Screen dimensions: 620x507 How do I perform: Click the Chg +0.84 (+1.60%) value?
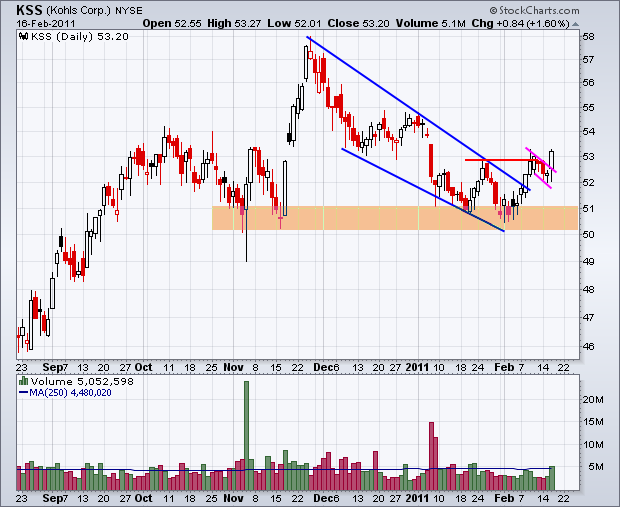click(520, 23)
